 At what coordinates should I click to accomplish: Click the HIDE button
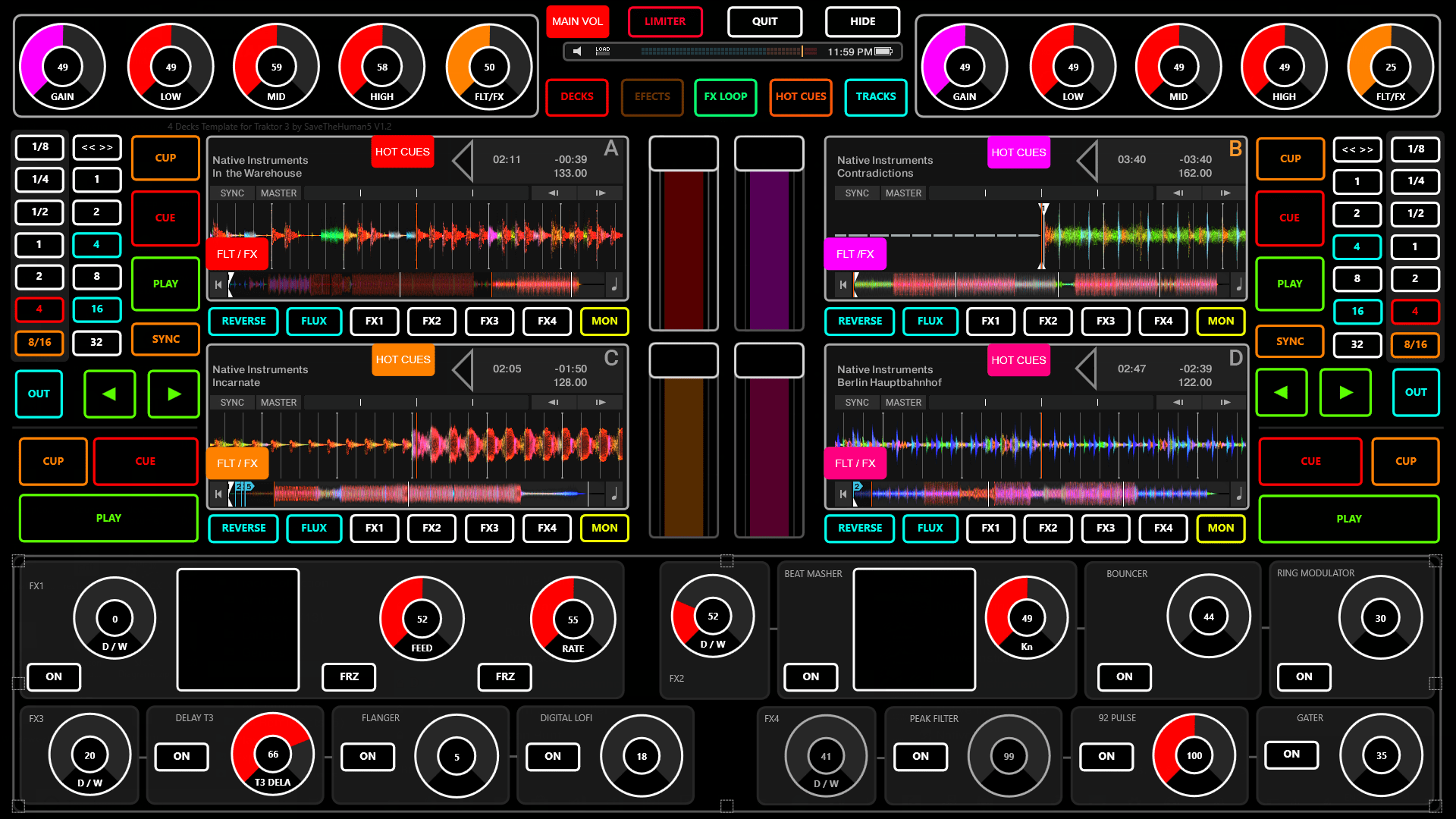(x=863, y=21)
